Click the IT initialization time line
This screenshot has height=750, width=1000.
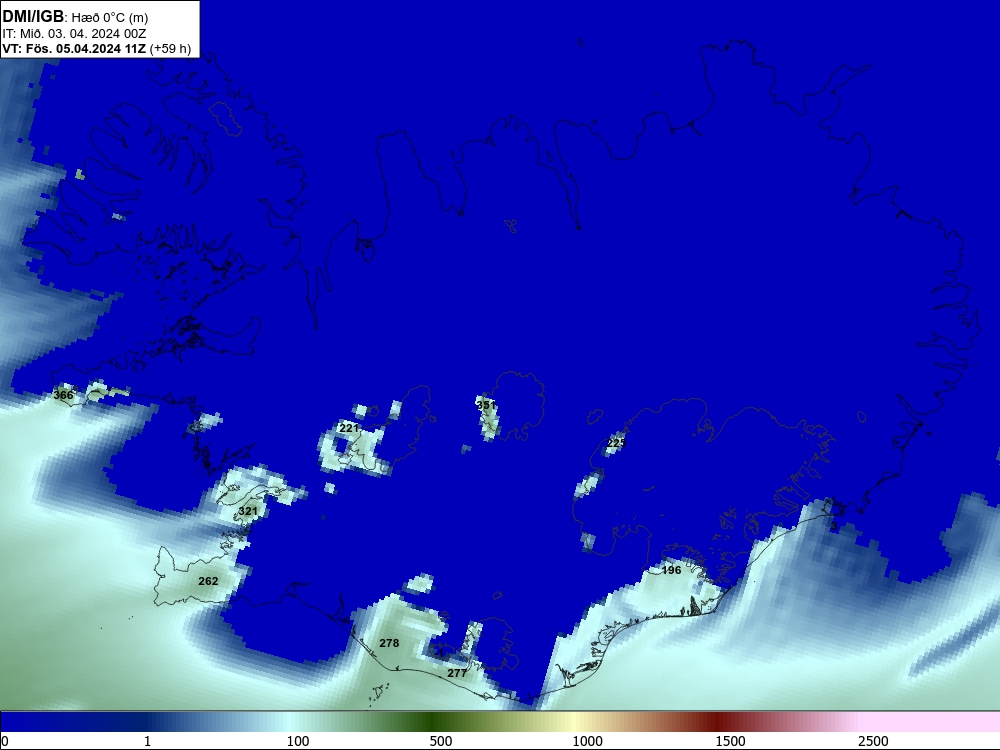pyautogui.click(x=74, y=33)
